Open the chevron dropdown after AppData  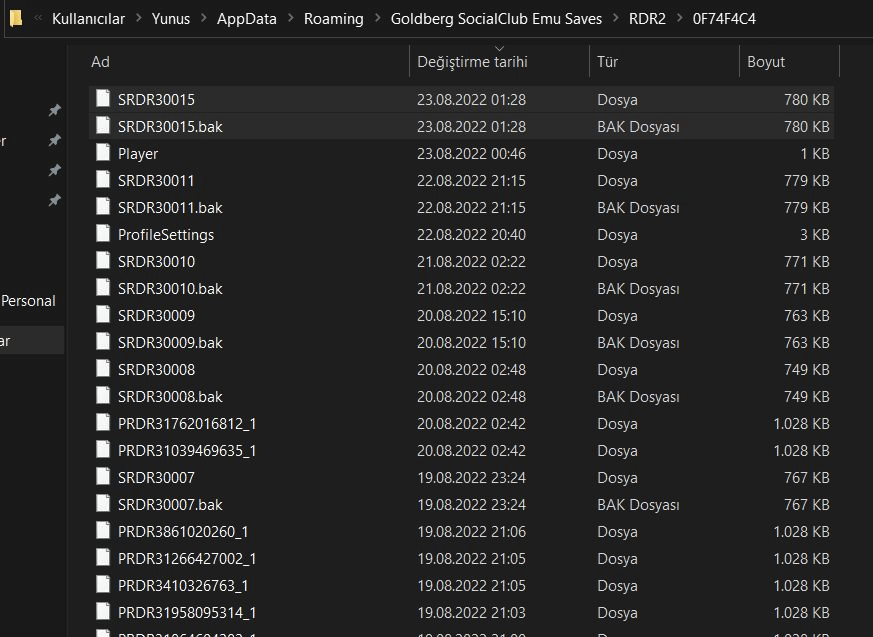pyautogui.click(x=291, y=18)
